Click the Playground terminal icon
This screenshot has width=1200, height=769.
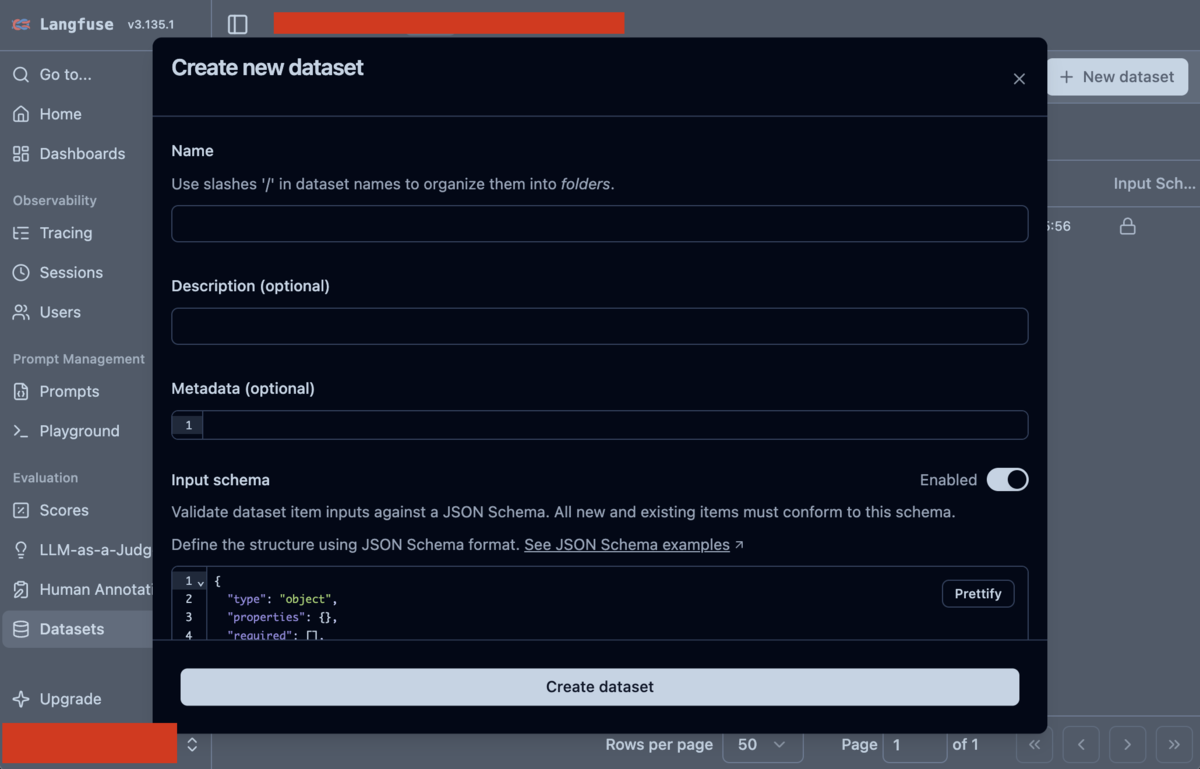[21, 431]
